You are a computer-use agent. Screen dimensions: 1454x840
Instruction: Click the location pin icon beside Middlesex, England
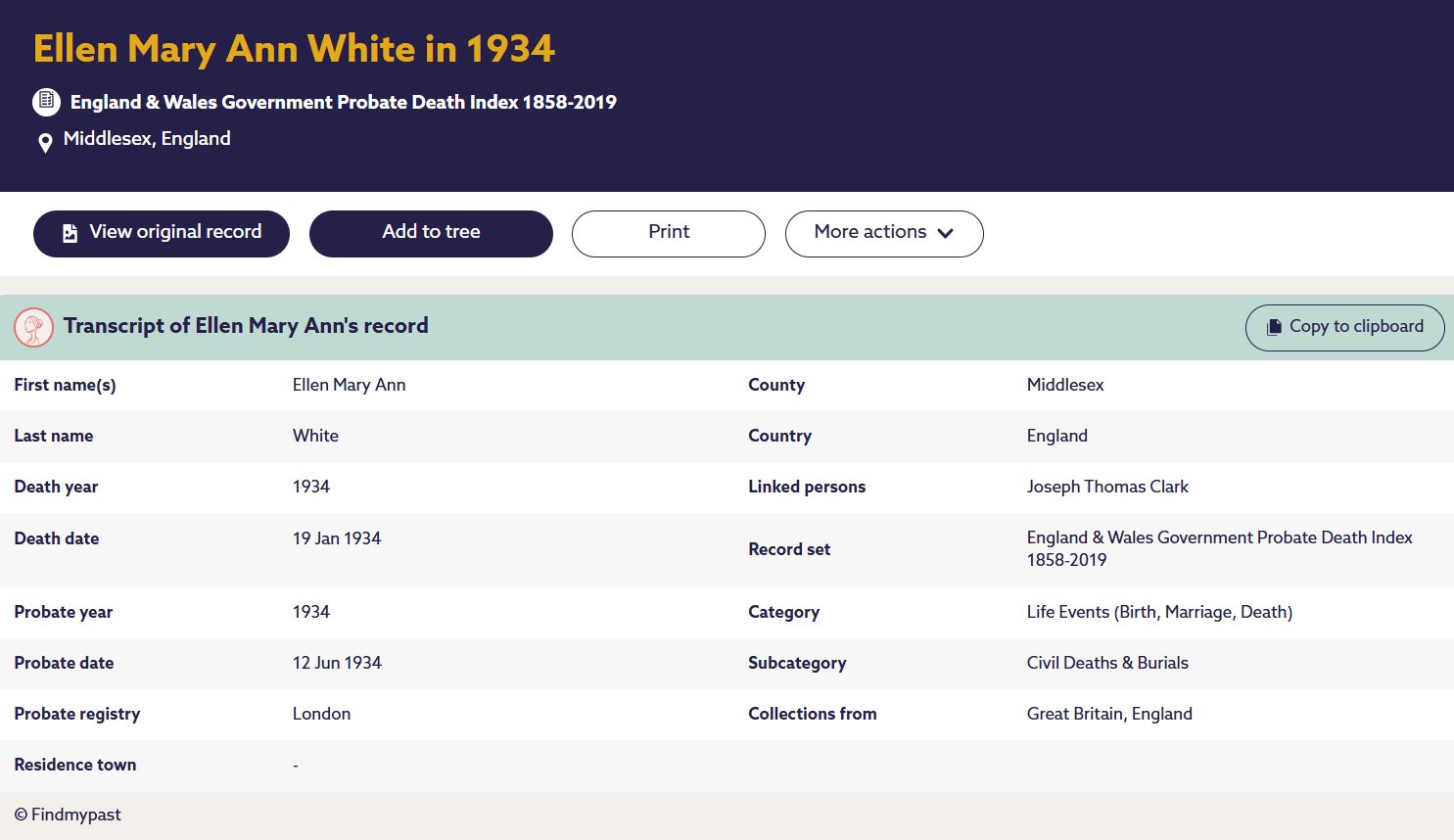click(45, 143)
